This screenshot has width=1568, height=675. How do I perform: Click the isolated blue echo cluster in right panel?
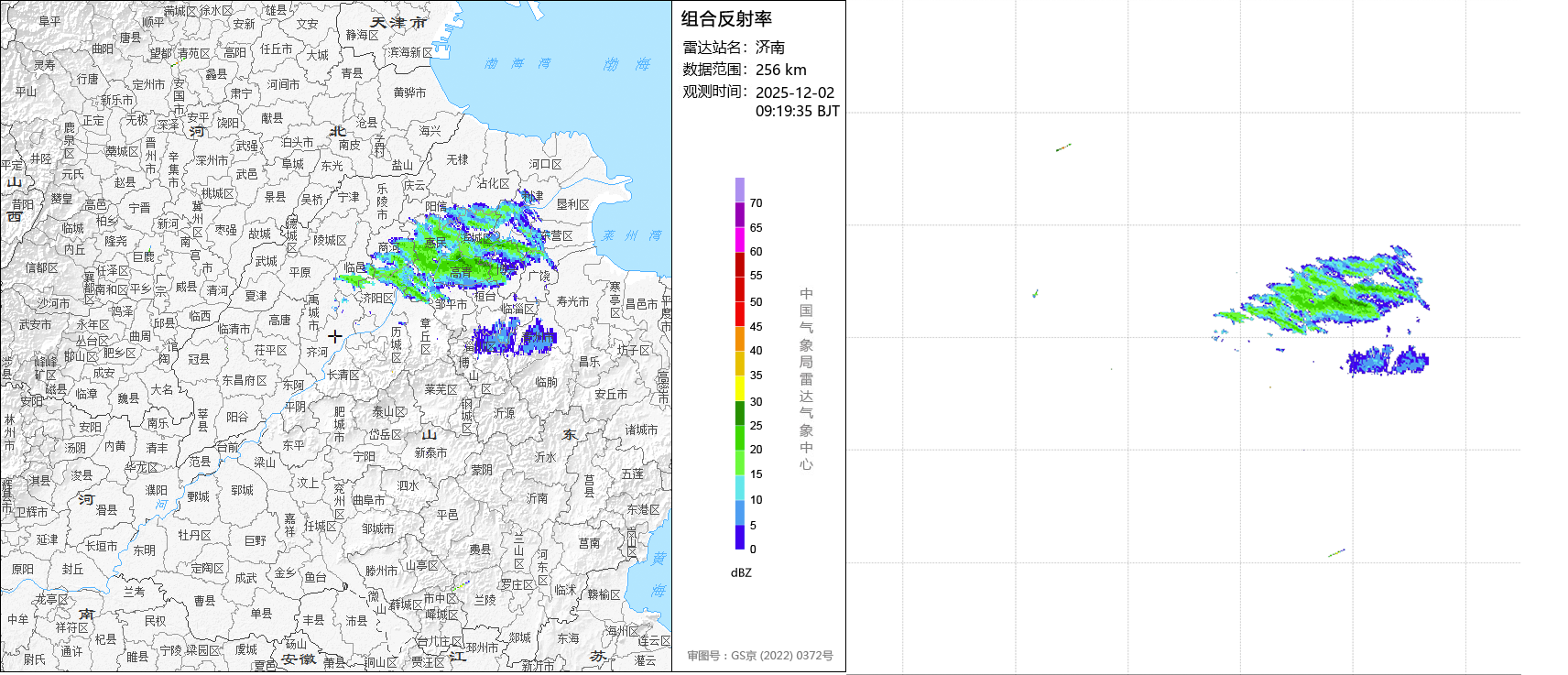(x=1388, y=360)
